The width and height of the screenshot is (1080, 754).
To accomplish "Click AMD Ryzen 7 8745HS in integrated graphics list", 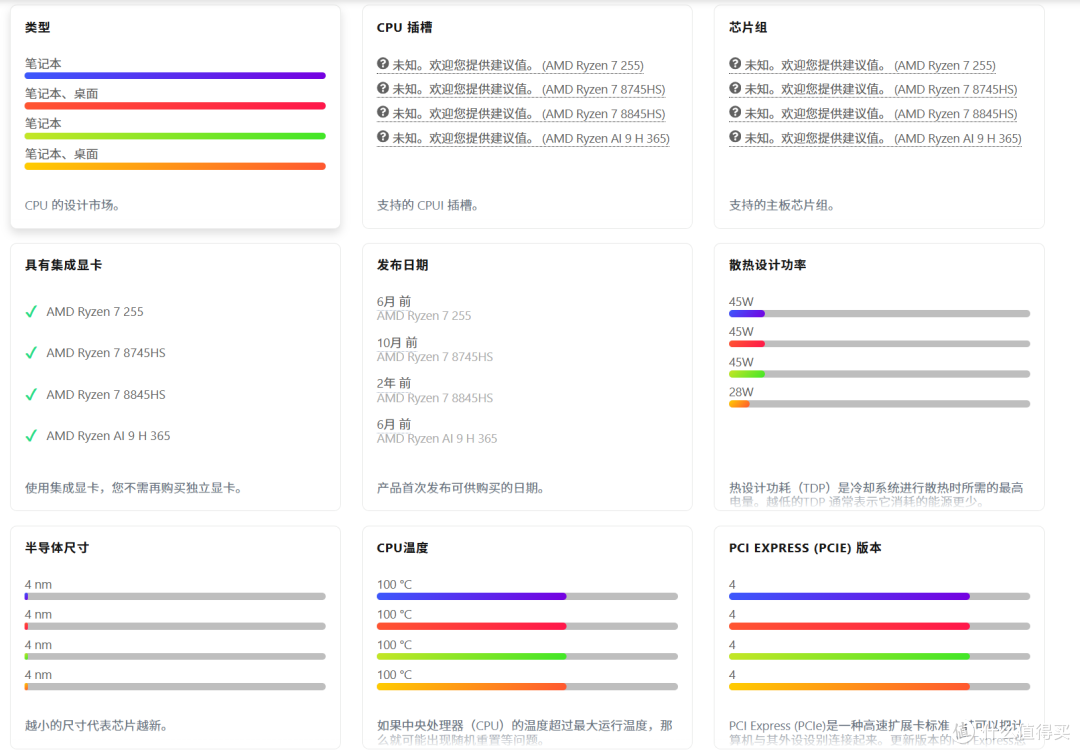I will (x=106, y=353).
